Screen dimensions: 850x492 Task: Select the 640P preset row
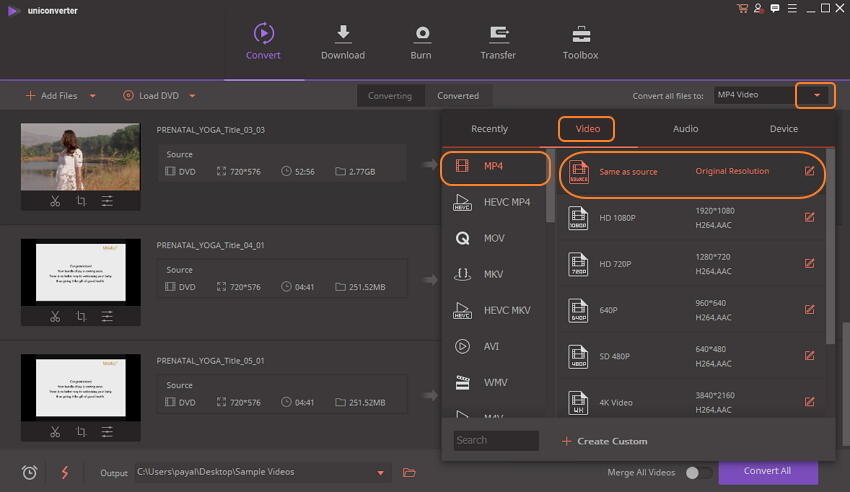coord(691,310)
